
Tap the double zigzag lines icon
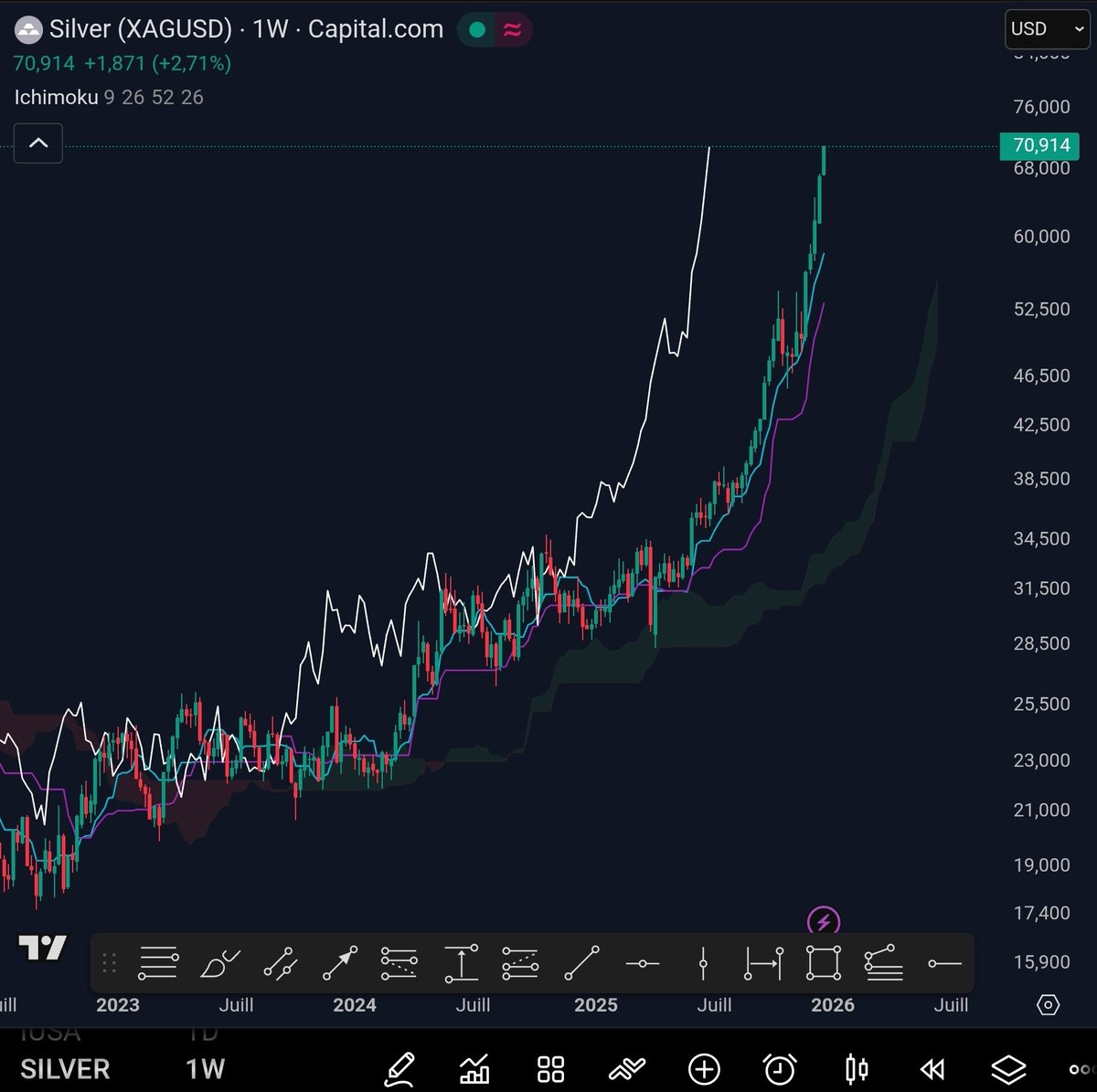tap(627, 1068)
